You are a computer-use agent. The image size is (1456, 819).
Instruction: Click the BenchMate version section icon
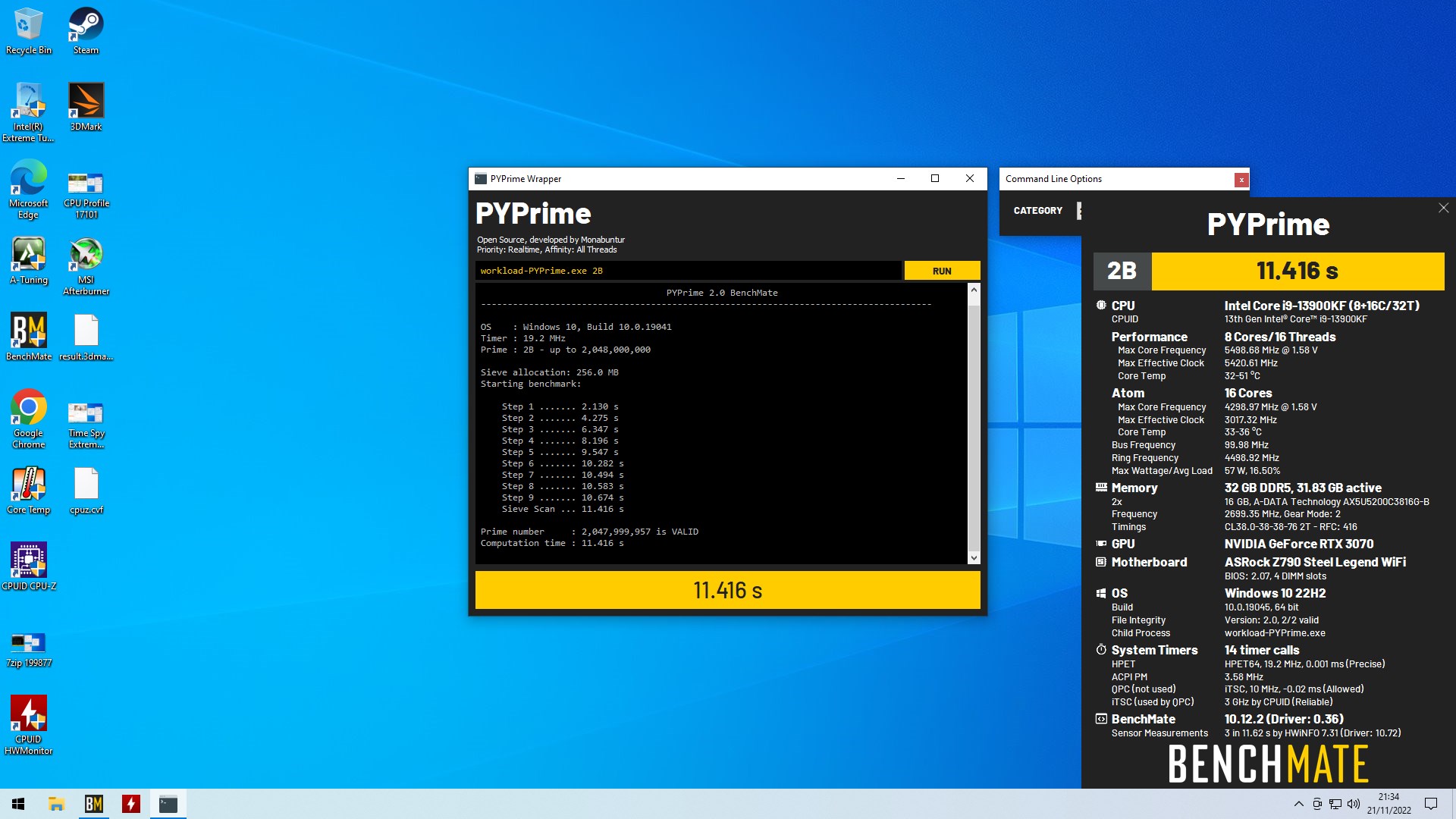[x=1101, y=719]
